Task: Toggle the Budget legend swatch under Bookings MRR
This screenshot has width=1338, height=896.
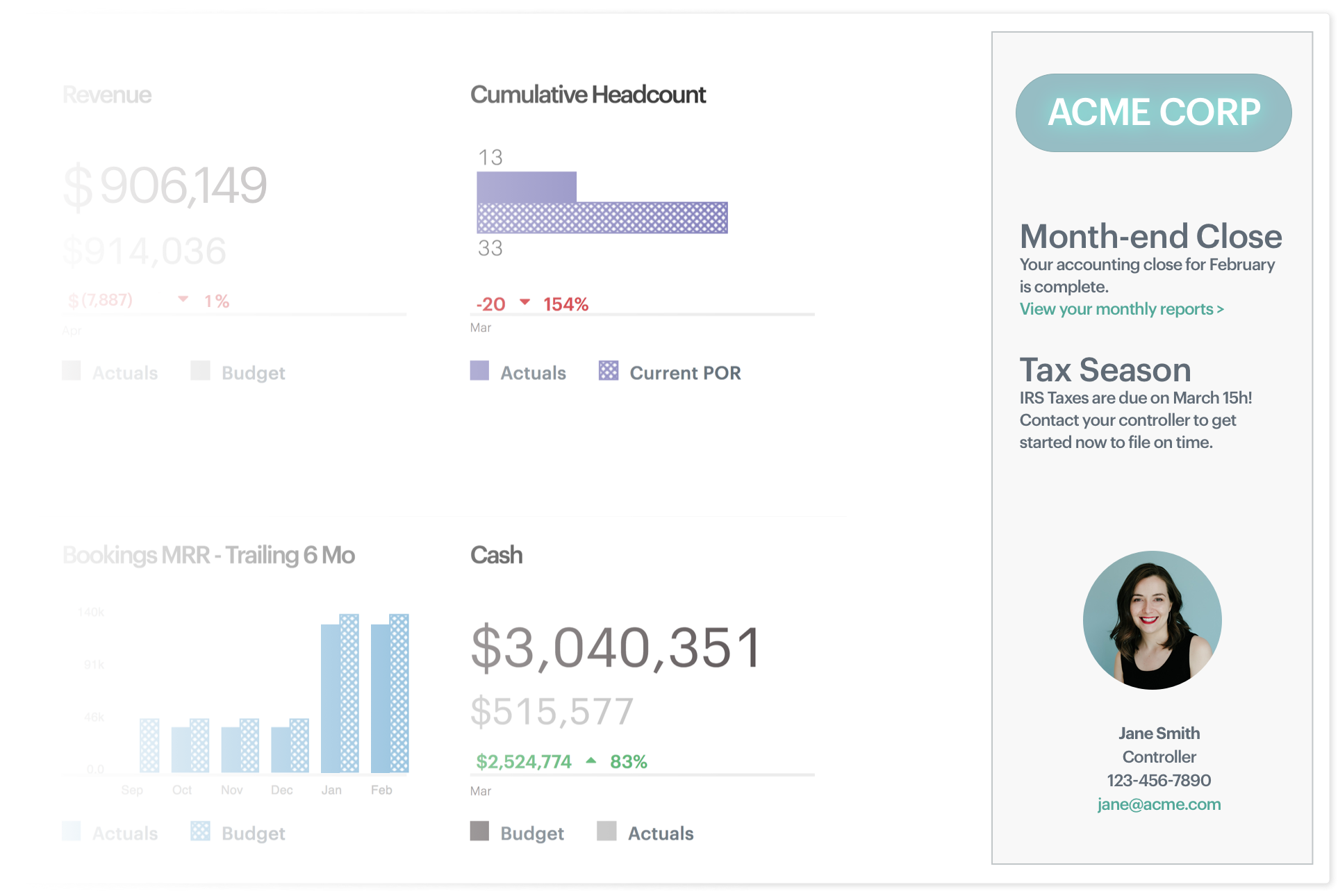Action: coord(200,831)
